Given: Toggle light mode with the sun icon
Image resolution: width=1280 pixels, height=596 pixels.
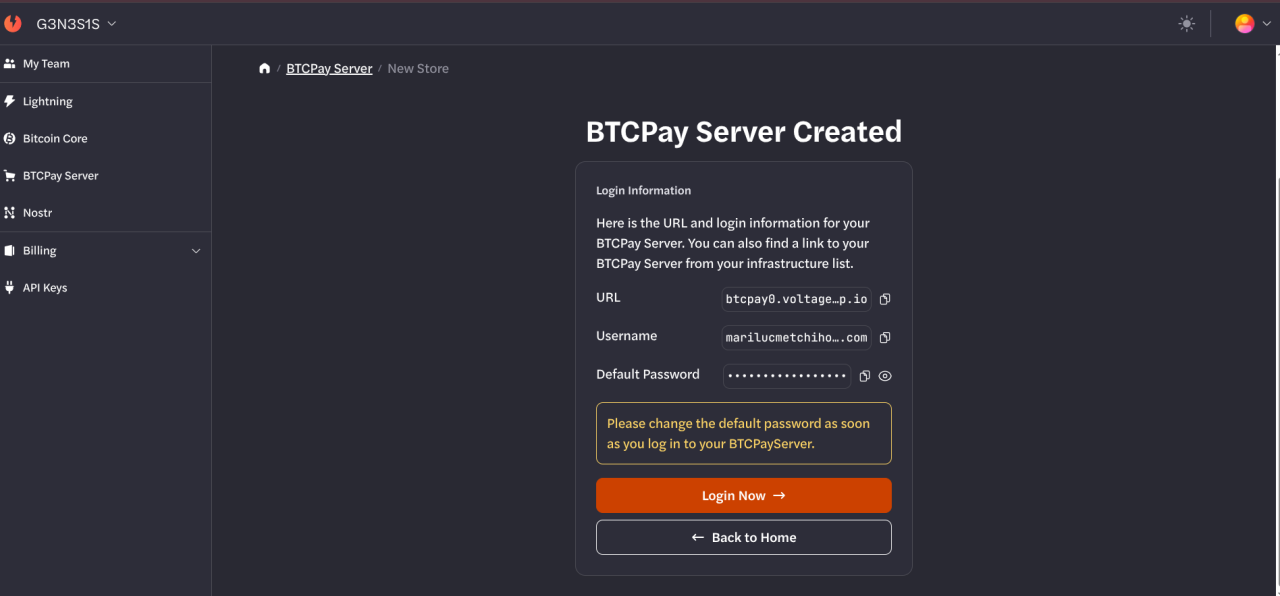Looking at the screenshot, I should click(1187, 24).
